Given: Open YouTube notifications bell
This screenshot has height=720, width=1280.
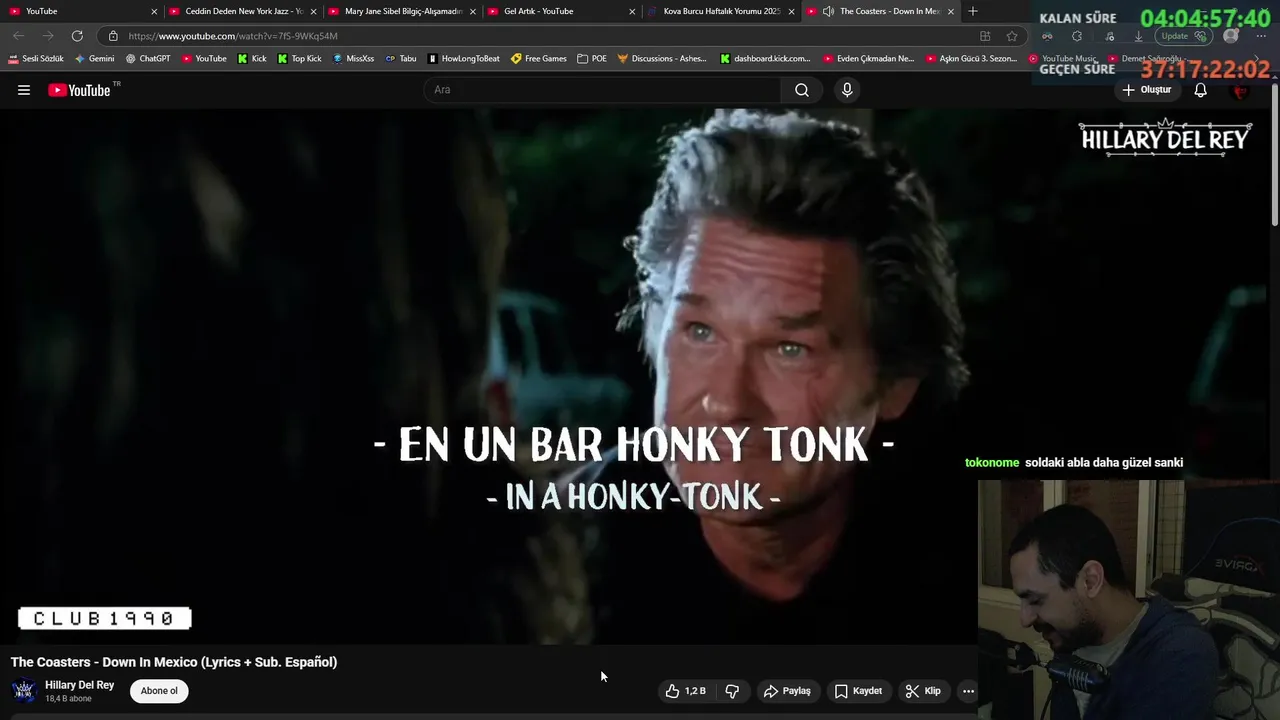Looking at the screenshot, I should tap(1200, 90).
